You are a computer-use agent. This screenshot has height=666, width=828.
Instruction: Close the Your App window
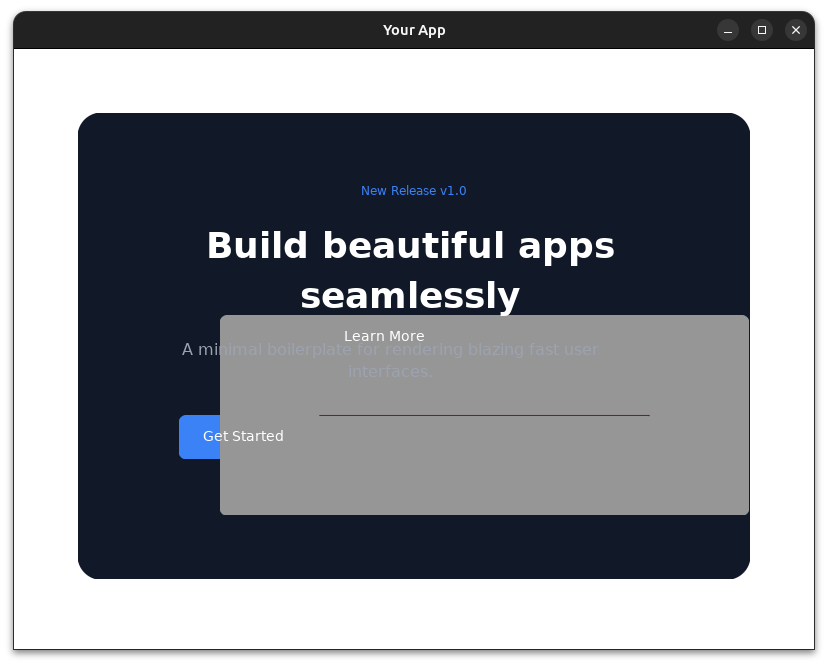pos(796,30)
